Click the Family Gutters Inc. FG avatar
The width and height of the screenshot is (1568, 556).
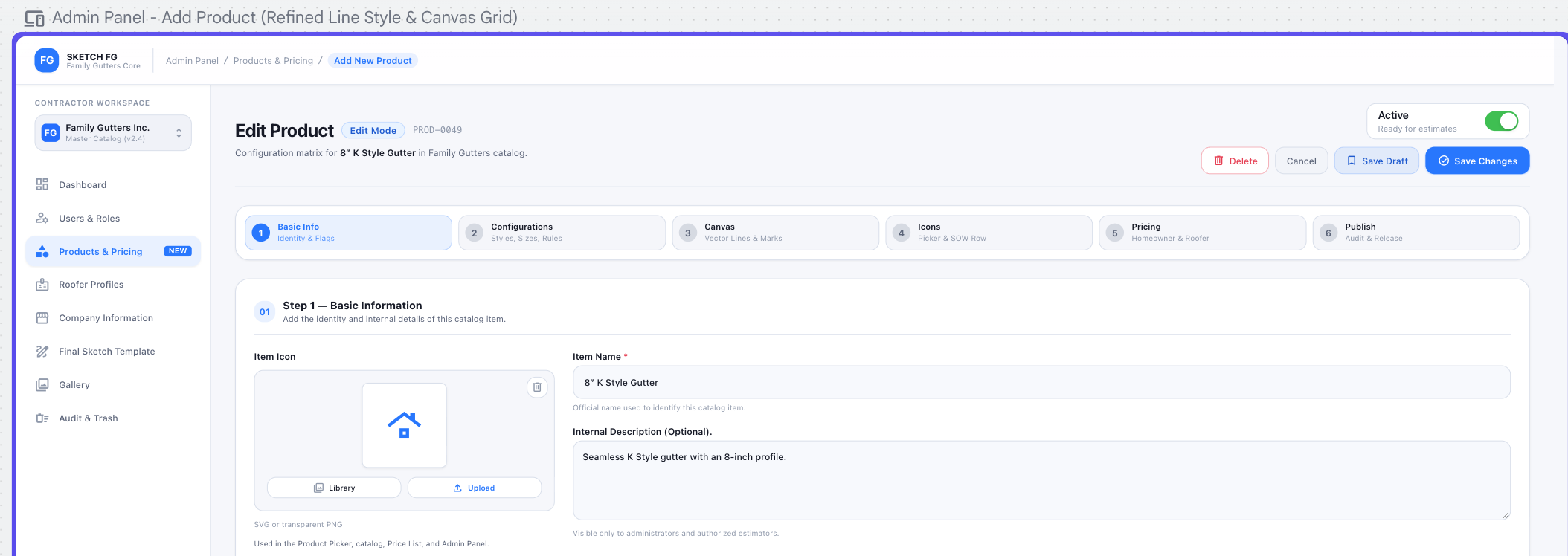[51, 133]
